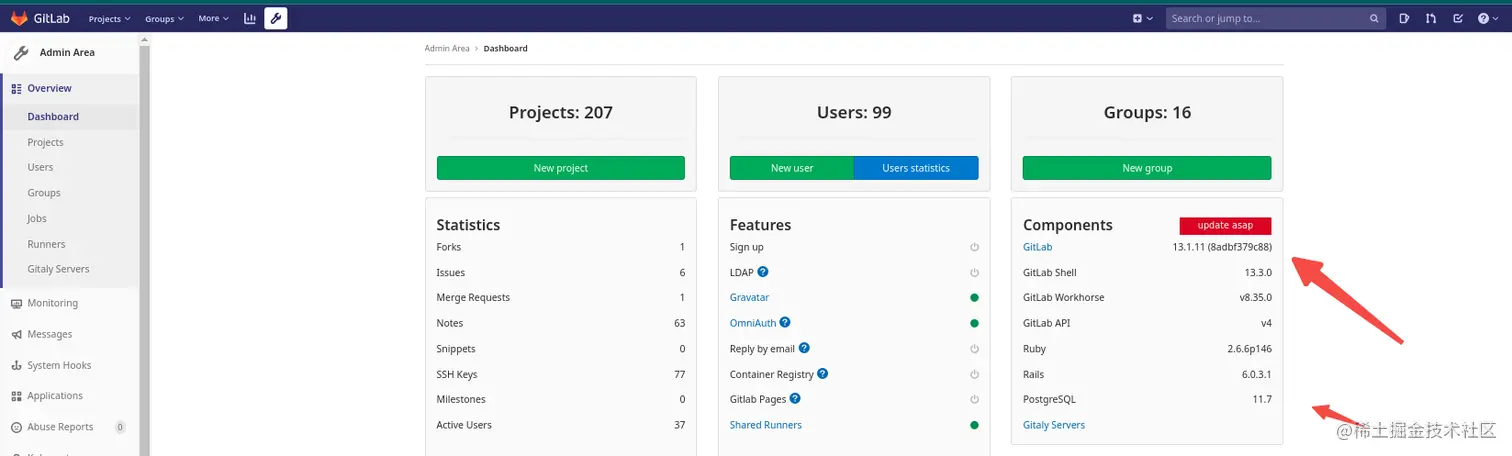
Task: Select Overview in the sidebar
Action: click(70, 88)
